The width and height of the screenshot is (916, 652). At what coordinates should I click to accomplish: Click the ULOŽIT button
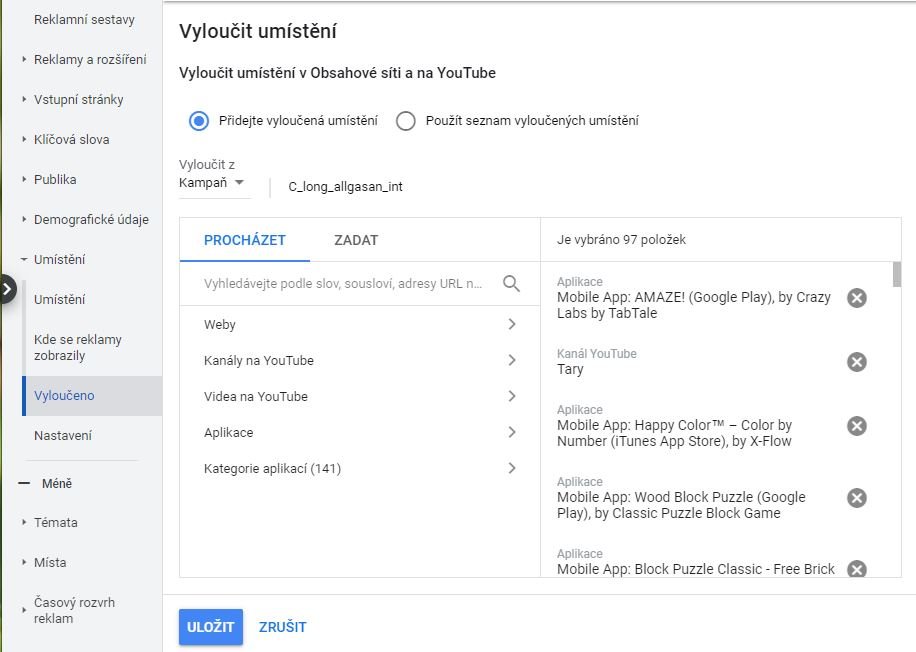(211, 627)
